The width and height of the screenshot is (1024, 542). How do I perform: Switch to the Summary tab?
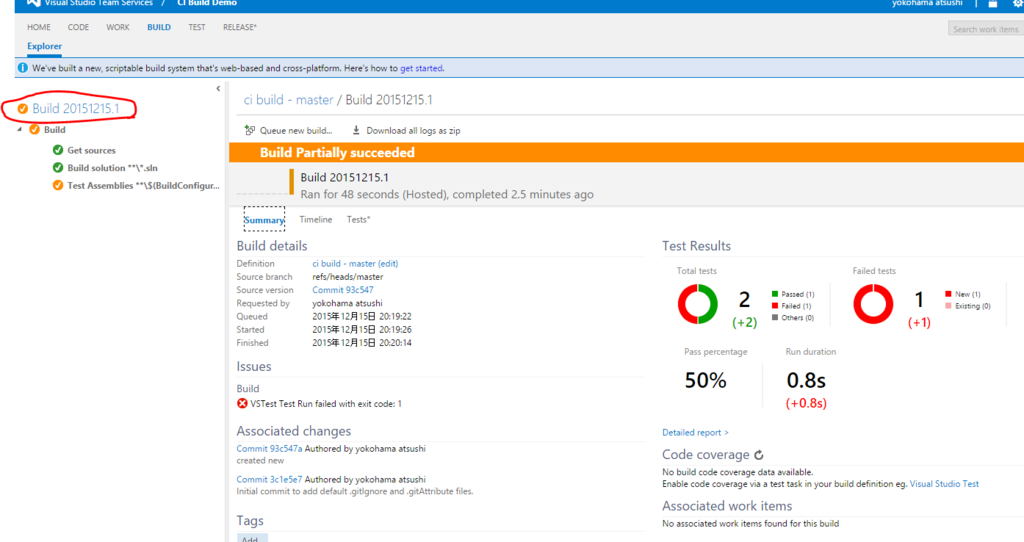click(x=264, y=220)
